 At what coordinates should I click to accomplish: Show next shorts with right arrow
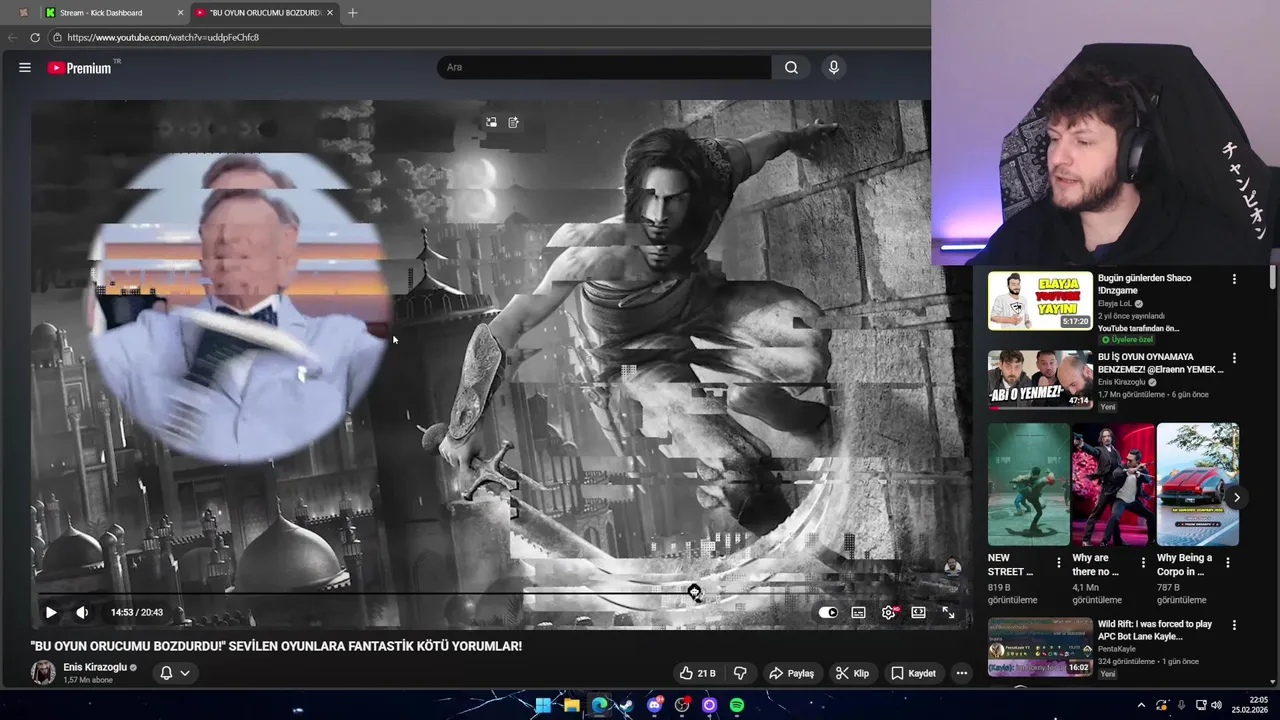pos(1237,497)
